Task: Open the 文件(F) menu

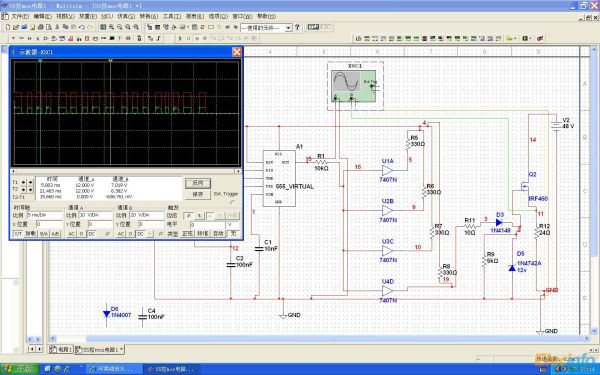Action: point(20,16)
